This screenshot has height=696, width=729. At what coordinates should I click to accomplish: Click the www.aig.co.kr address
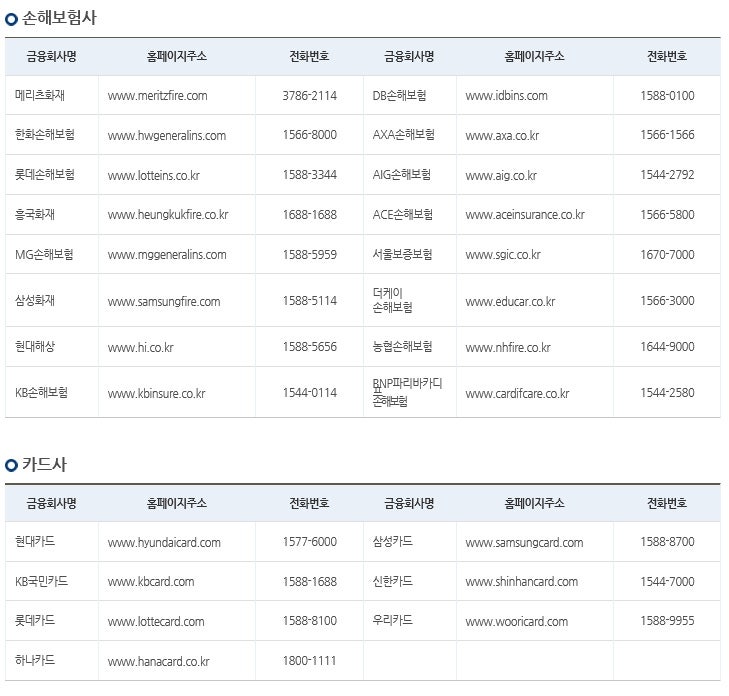click(501, 176)
